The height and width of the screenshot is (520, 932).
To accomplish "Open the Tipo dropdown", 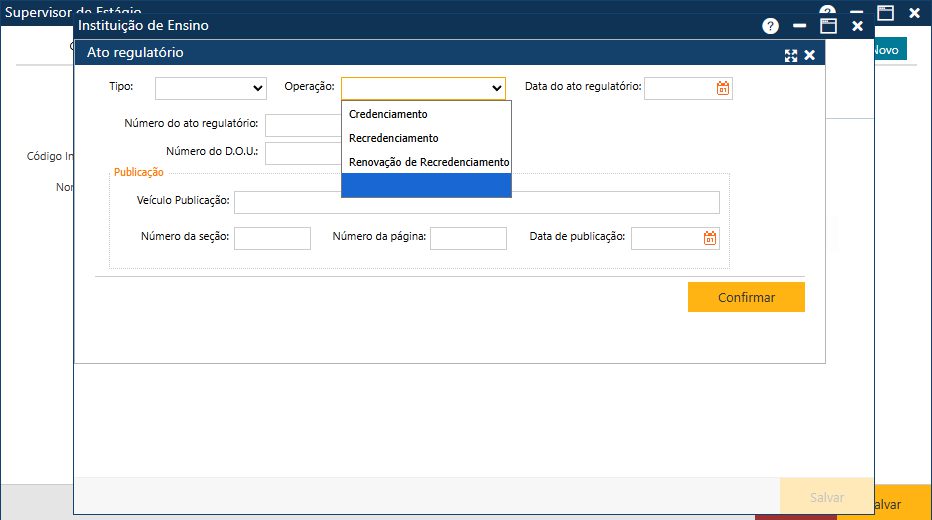I will (210, 89).
